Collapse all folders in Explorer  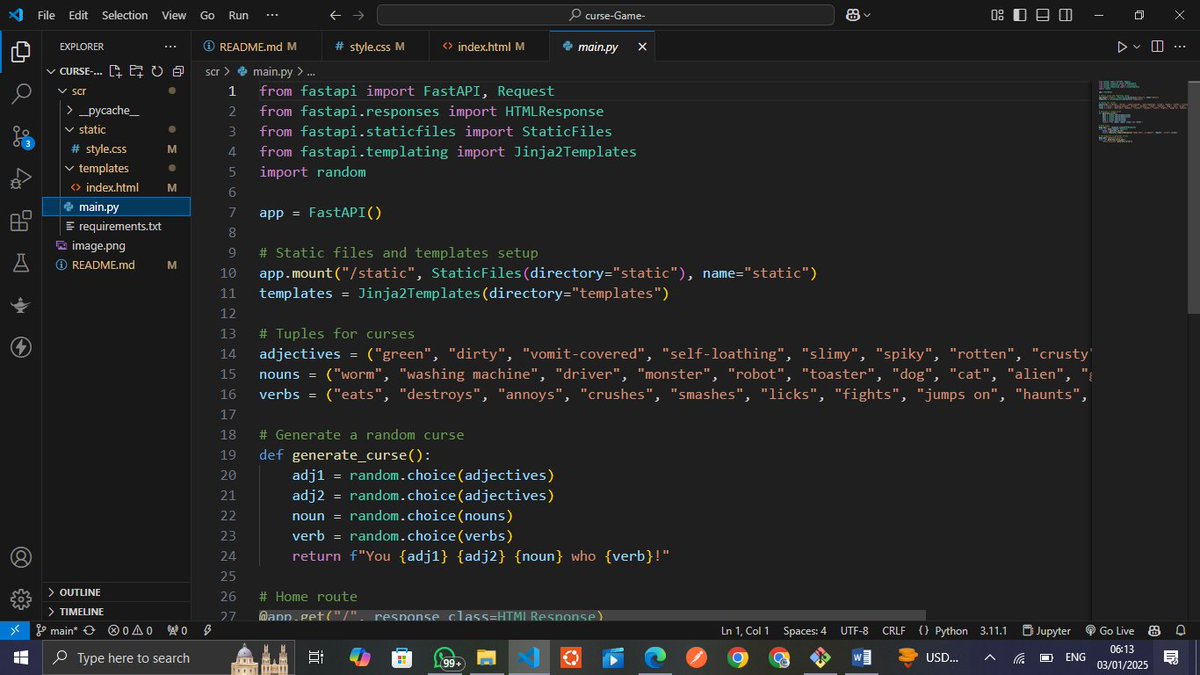(x=177, y=71)
